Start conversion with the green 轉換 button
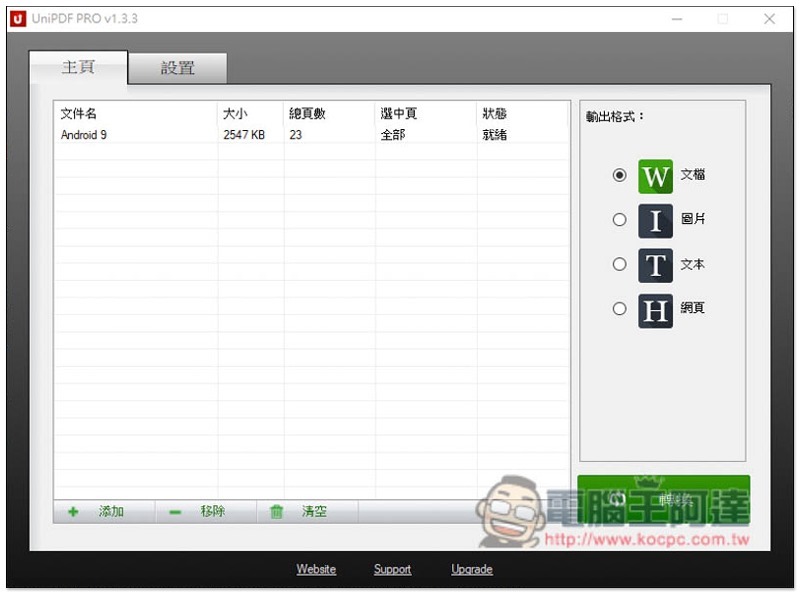 pos(663,500)
